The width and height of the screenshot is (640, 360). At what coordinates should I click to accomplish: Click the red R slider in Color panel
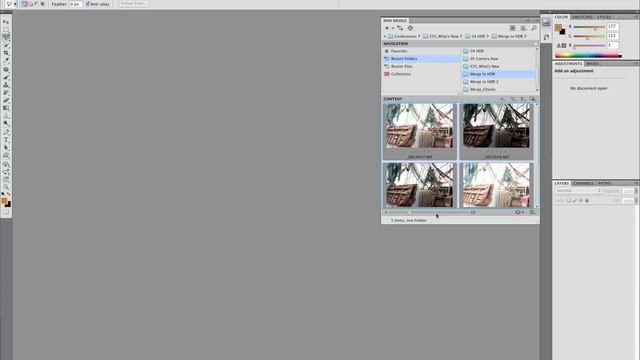pos(589,27)
